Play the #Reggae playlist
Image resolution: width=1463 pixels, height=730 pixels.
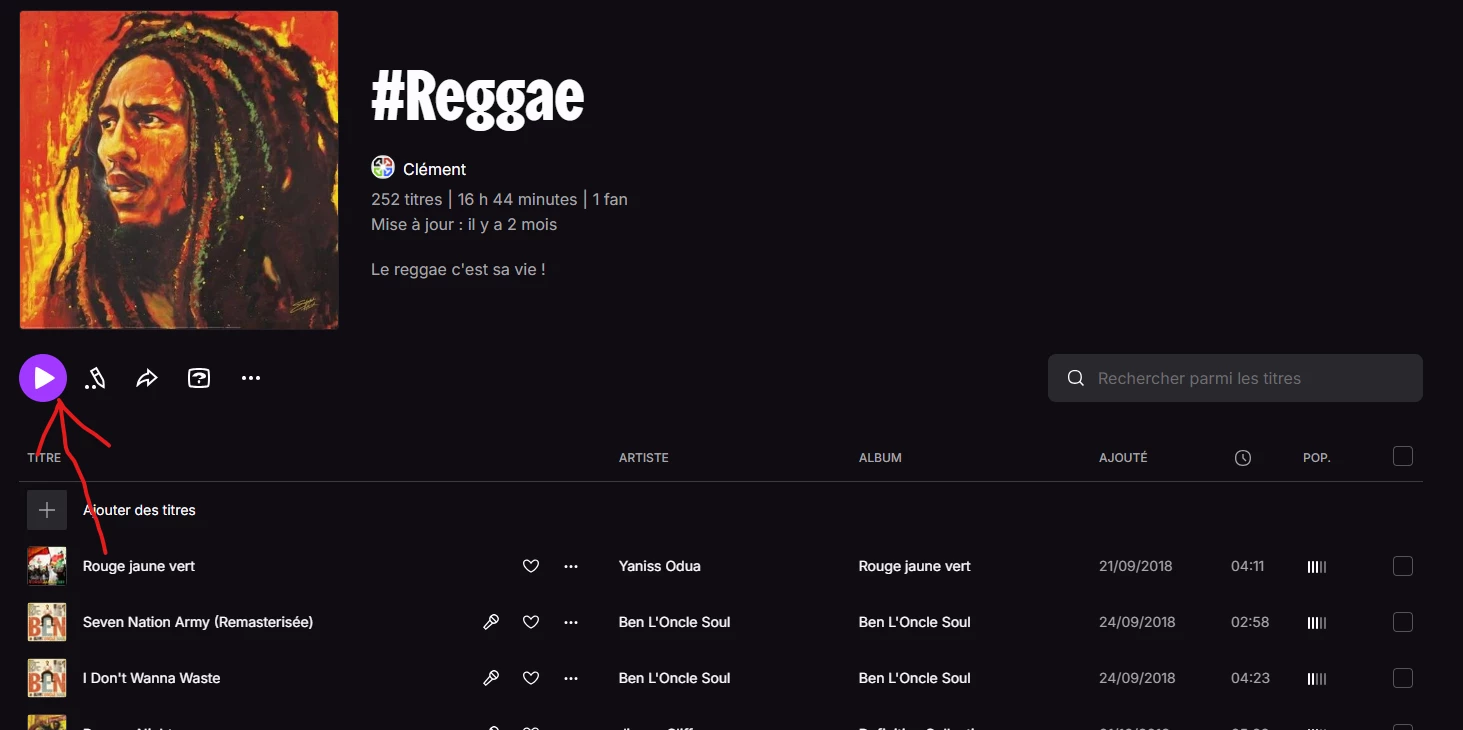(43, 379)
